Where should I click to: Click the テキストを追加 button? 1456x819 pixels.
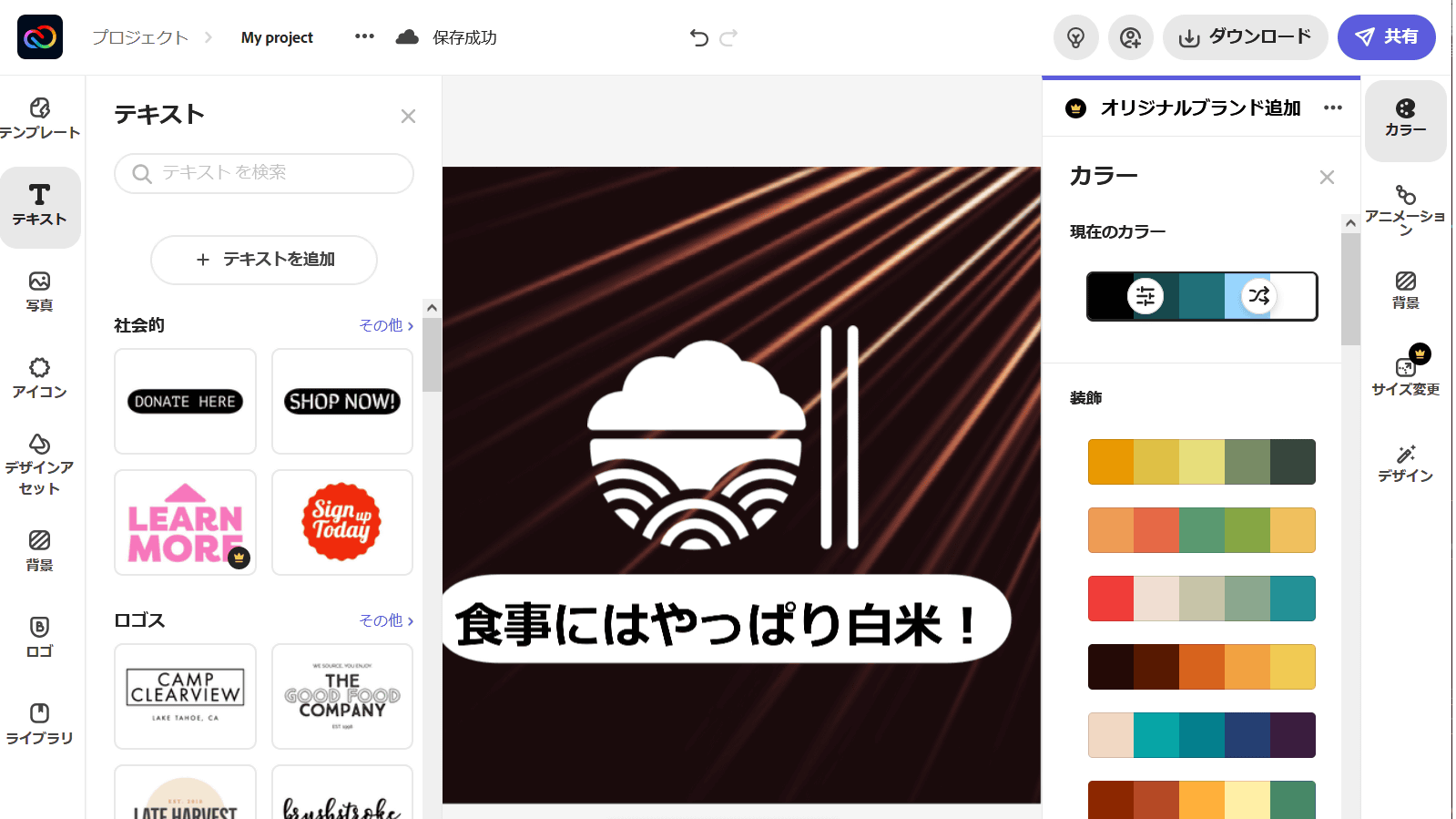(x=264, y=260)
